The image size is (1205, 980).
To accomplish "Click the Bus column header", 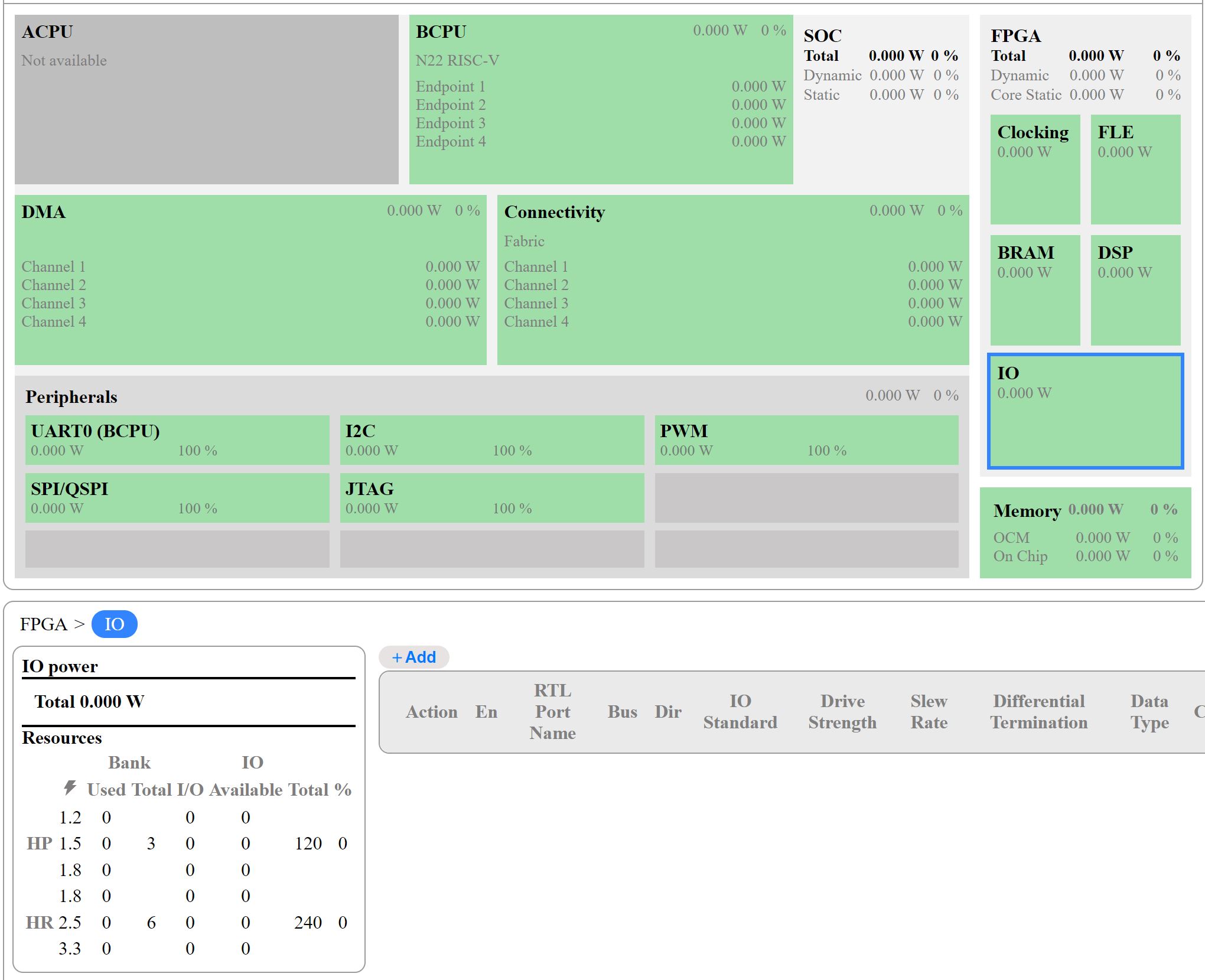I will point(623,712).
